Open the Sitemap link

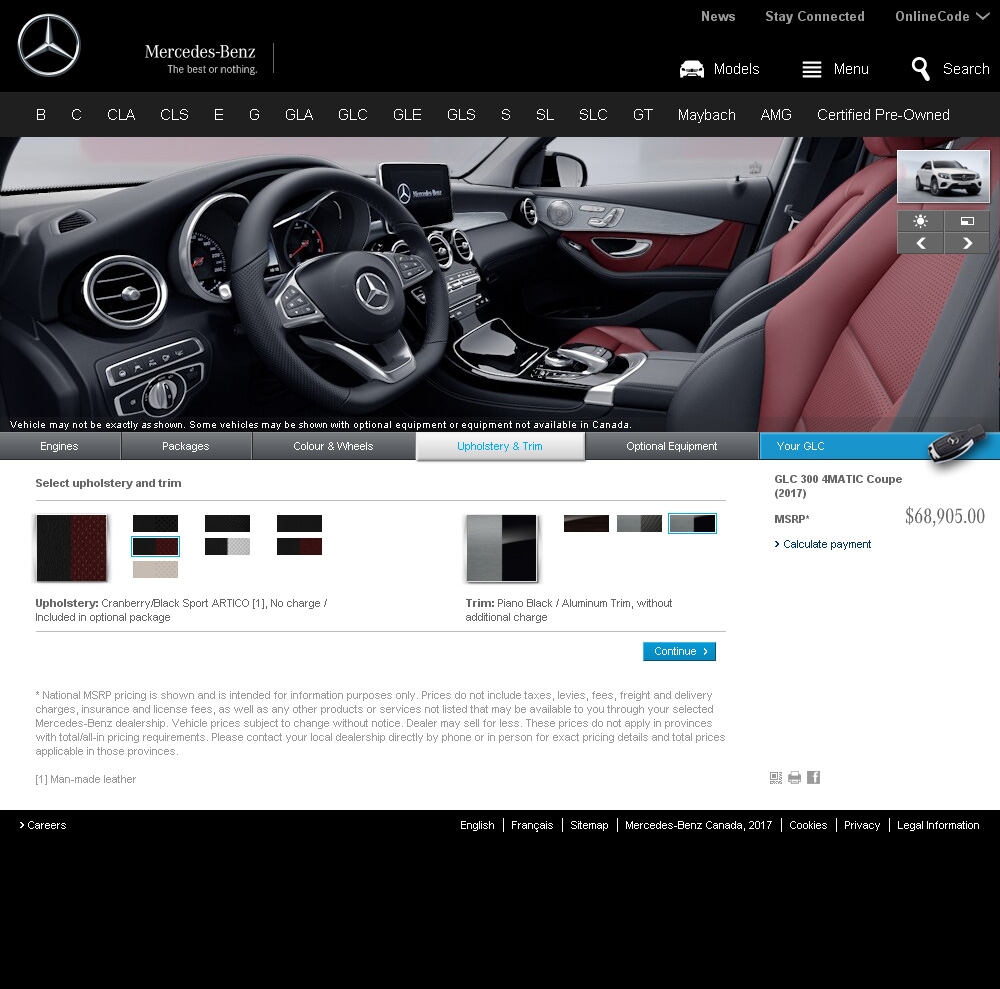tap(589, 825)
